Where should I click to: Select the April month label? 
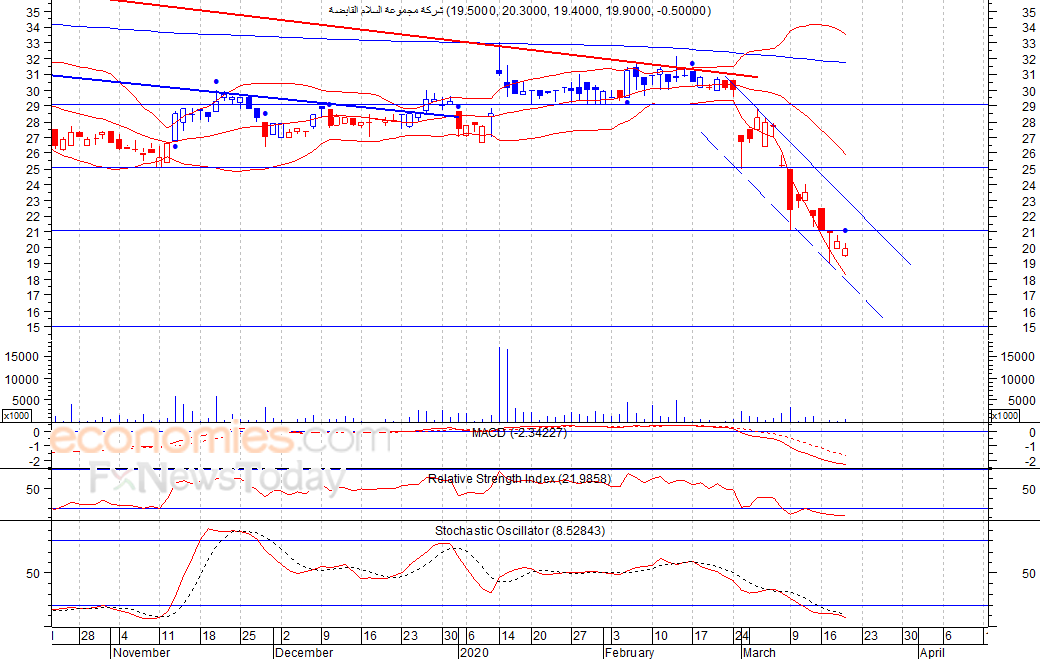click(x=931, y=652)
